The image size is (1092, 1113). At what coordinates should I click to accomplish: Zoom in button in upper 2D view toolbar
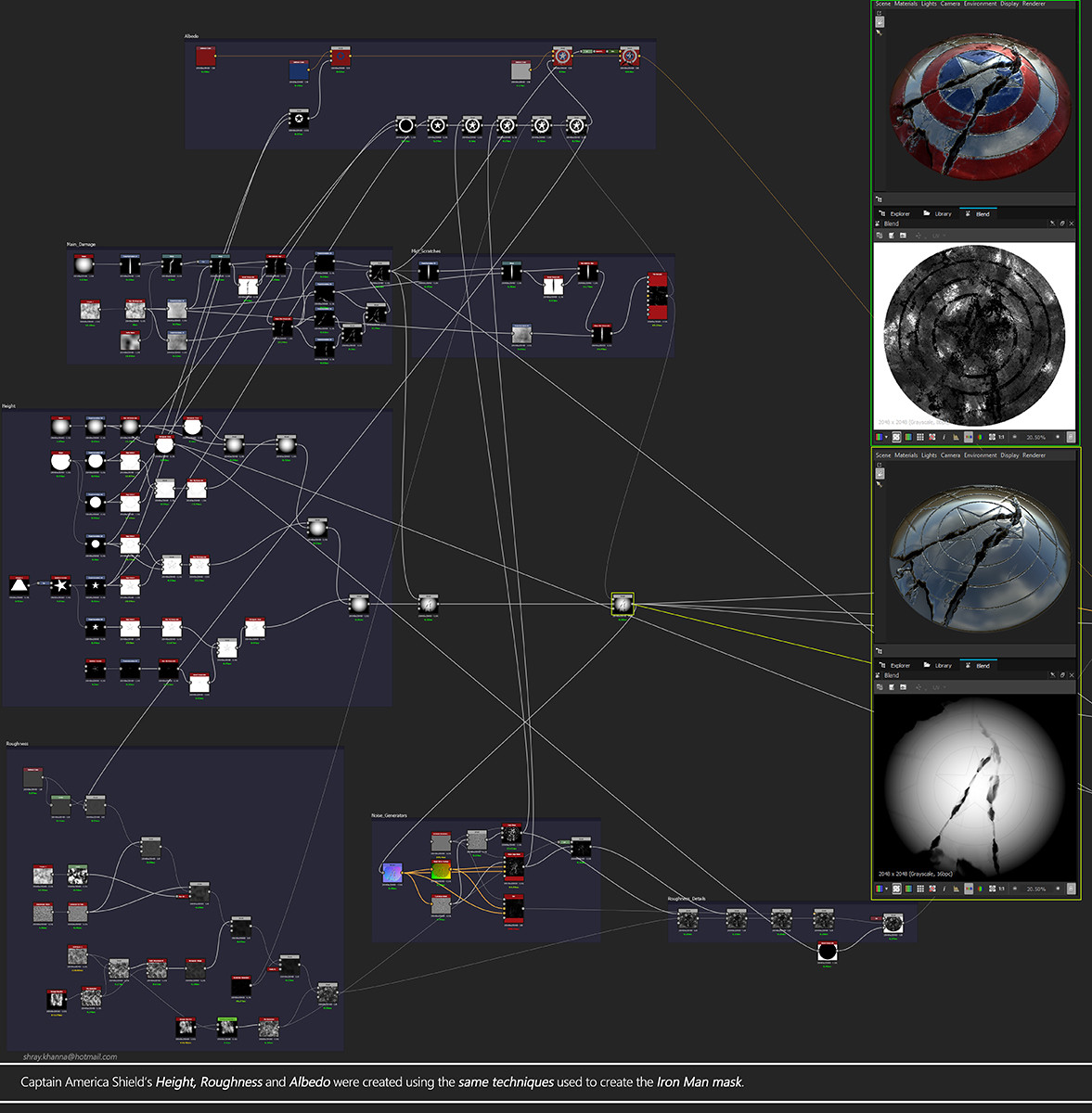1058,437
